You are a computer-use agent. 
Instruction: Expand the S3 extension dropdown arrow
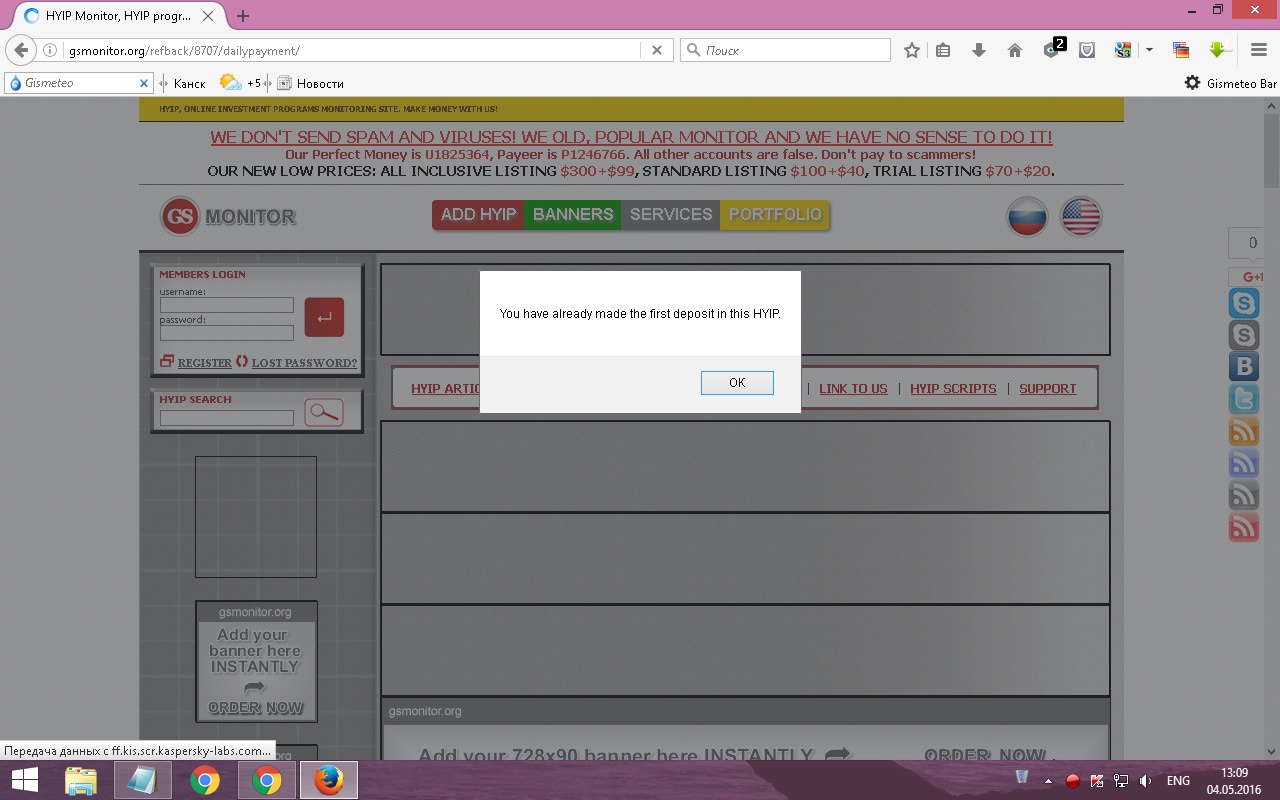click(1149, 50)
